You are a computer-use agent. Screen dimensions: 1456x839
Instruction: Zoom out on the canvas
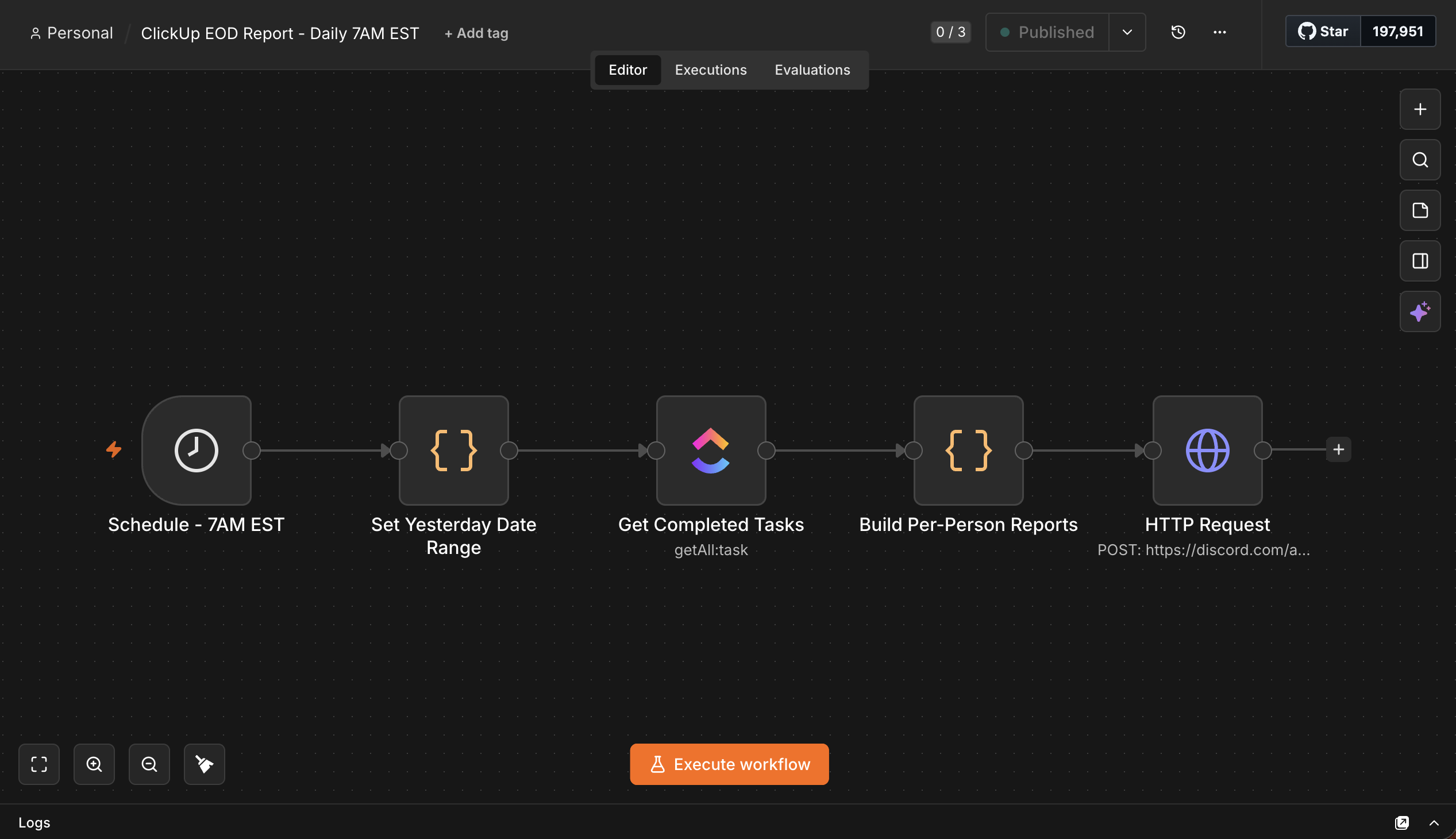click(x=149, y=764)
